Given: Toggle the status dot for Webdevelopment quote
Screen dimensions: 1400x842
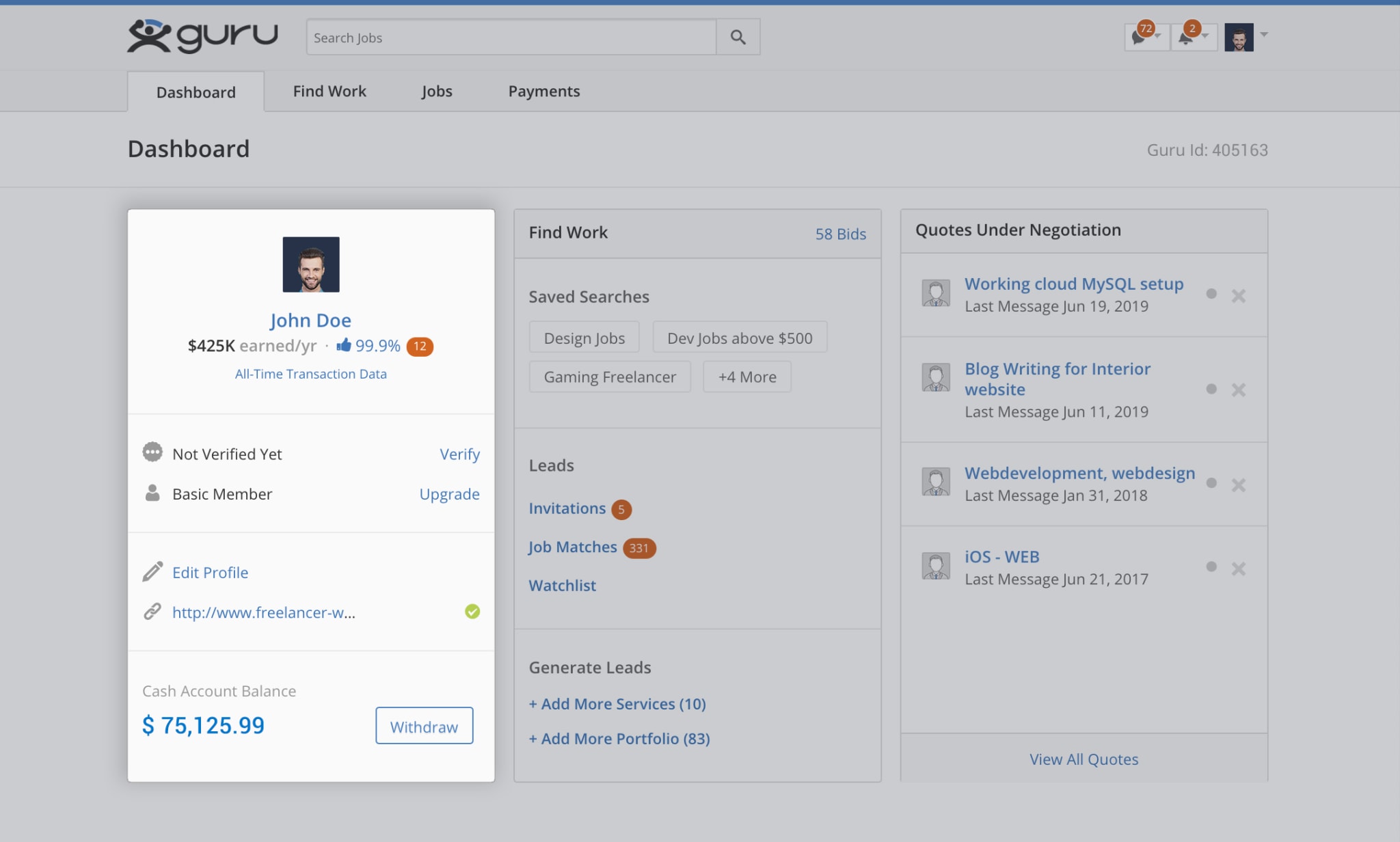Looking at the screenshot, I should (x=1211, y=483).
